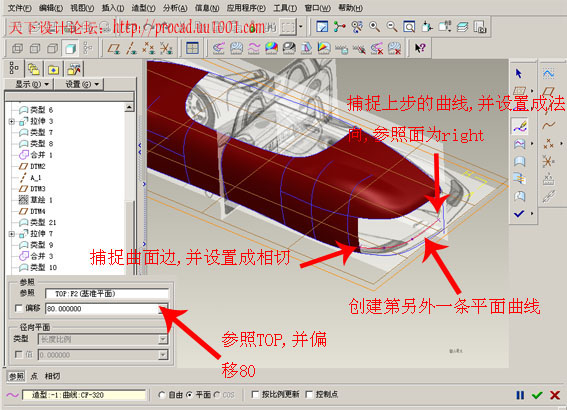Select the shaded display mode cube
Viewport: 567px width, 410px height.
pyautogui.click(x=70, y=48)
